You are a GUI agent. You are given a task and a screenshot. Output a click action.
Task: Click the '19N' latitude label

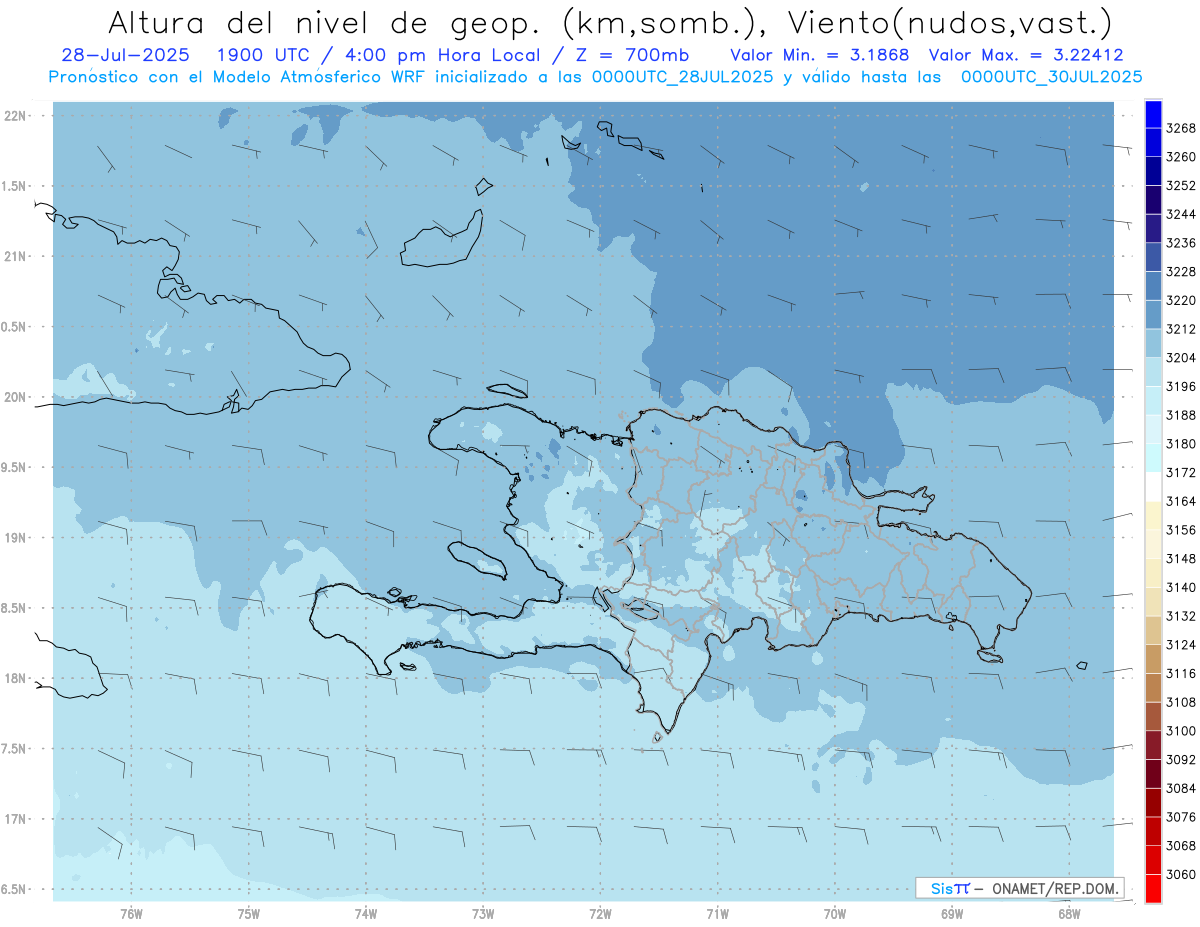click(16, 537)
